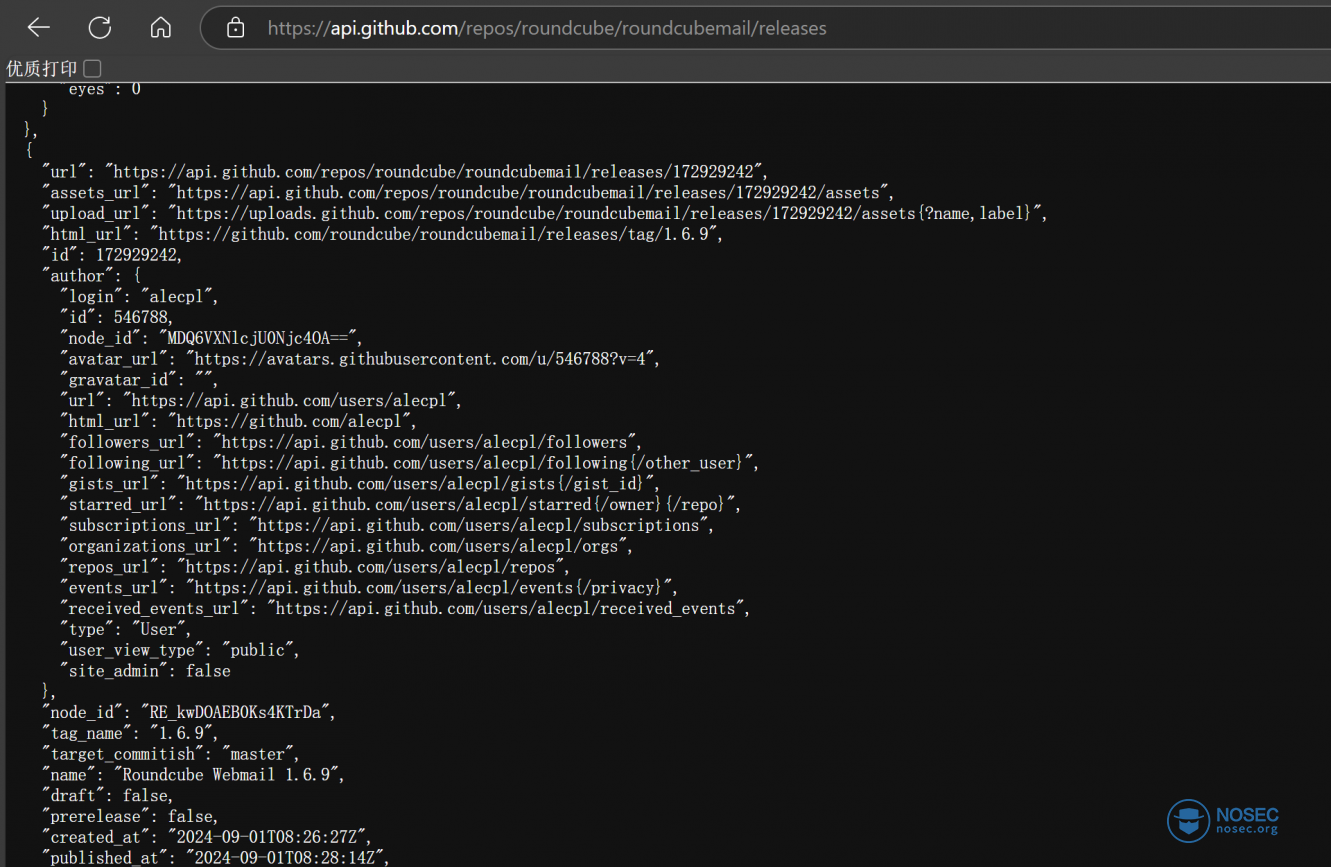Select the "url" releases/172929242 line

(x=405, y=172)
